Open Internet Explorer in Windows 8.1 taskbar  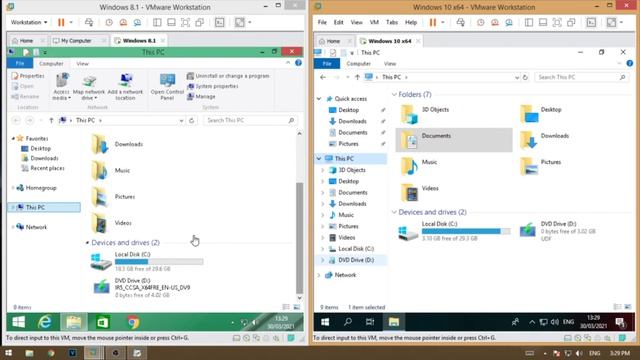45,322
